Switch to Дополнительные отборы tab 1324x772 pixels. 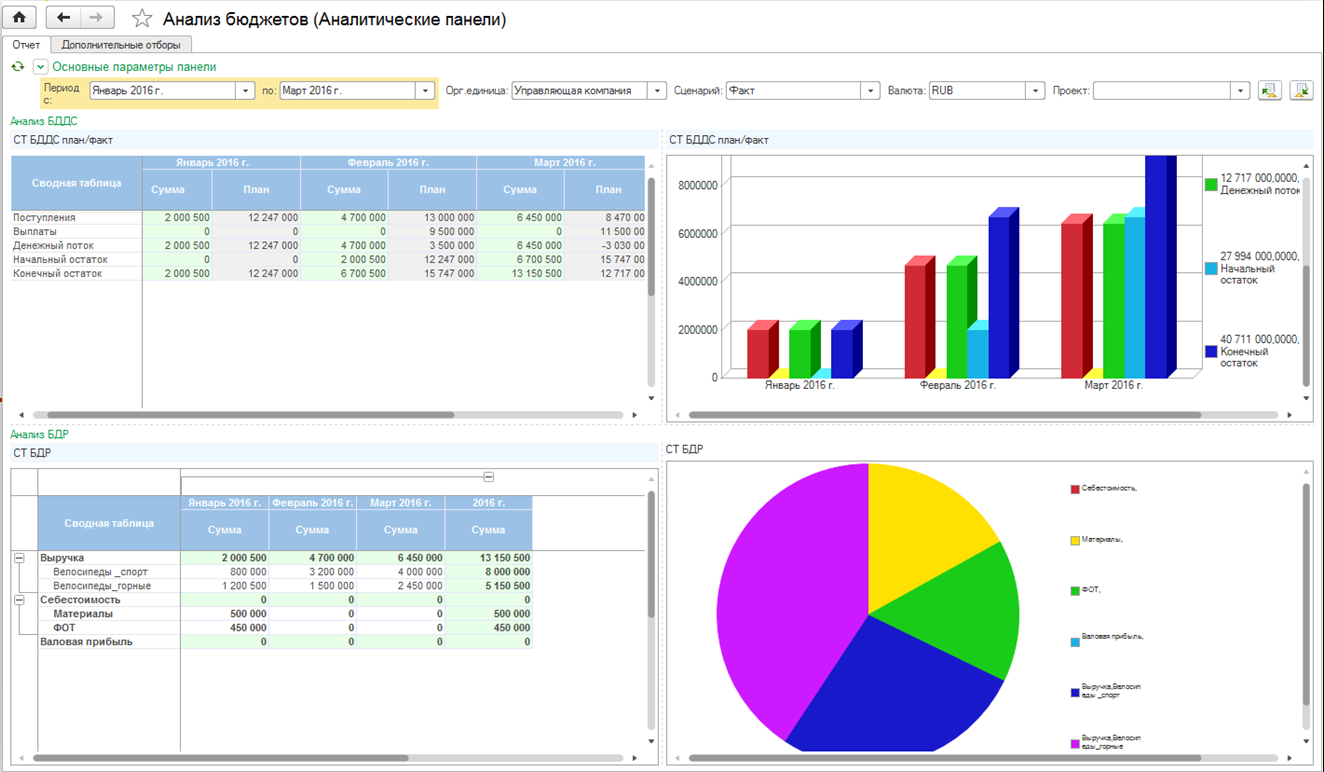121,45
